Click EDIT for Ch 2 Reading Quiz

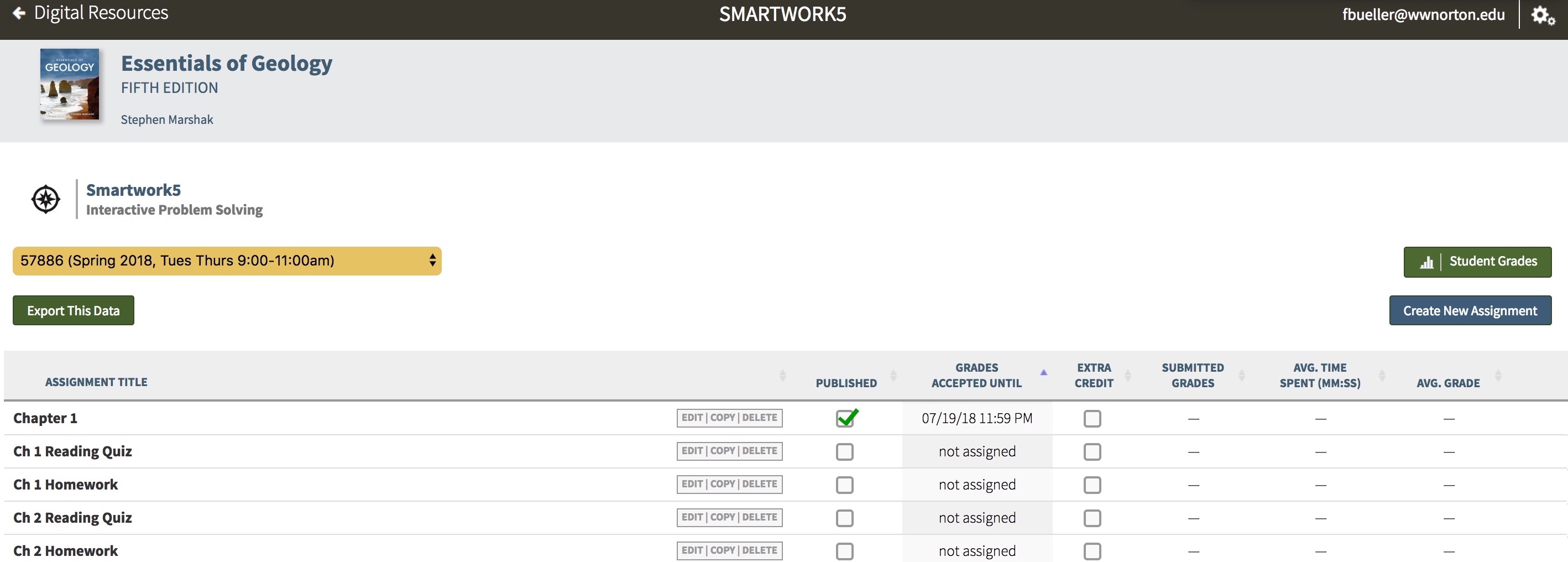click(x=692, y=518)
